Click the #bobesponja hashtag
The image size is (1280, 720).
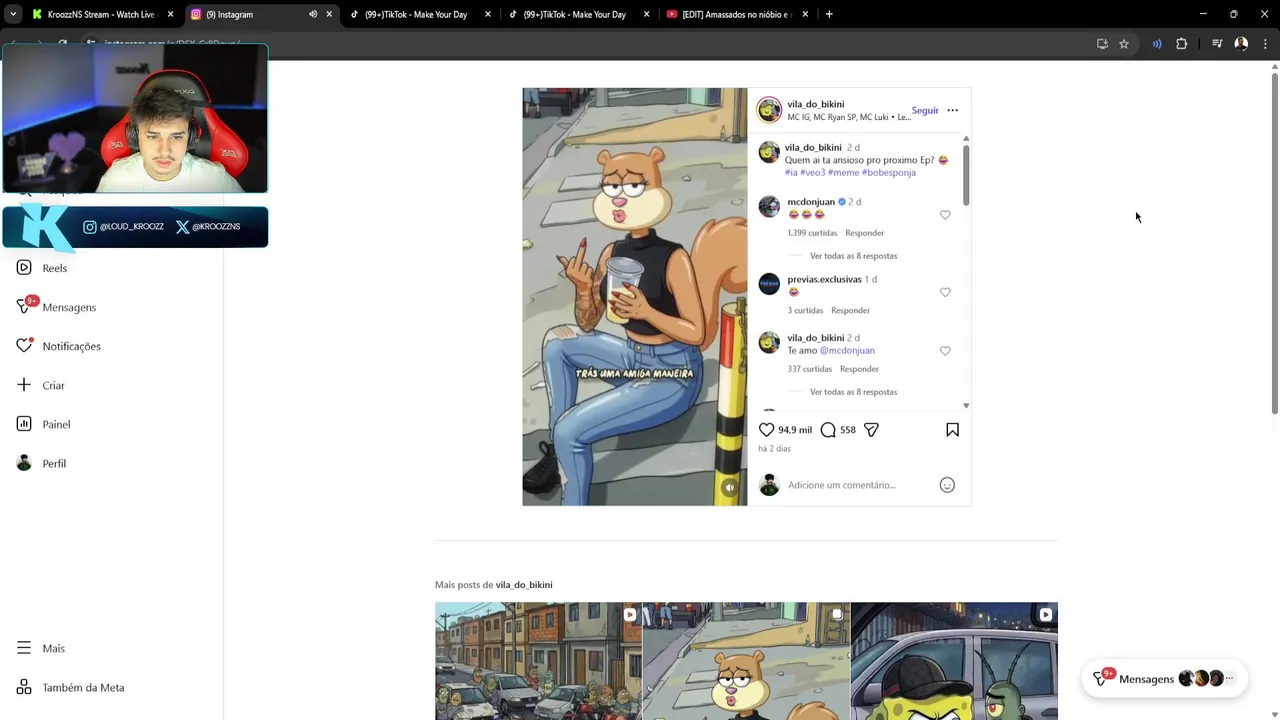(x=888, y=173)
